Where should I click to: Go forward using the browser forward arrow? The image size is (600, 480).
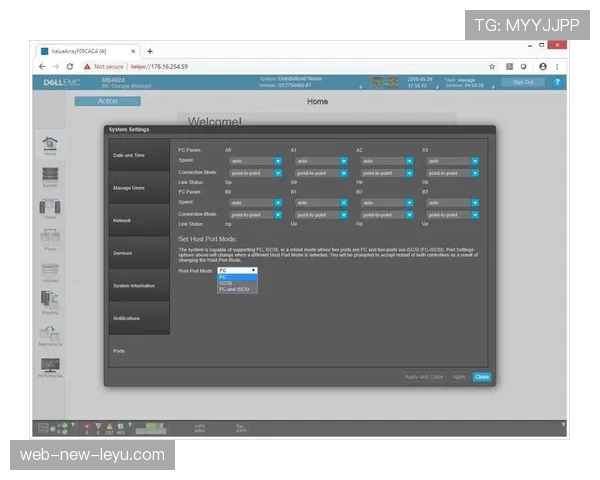pos(56,67)
